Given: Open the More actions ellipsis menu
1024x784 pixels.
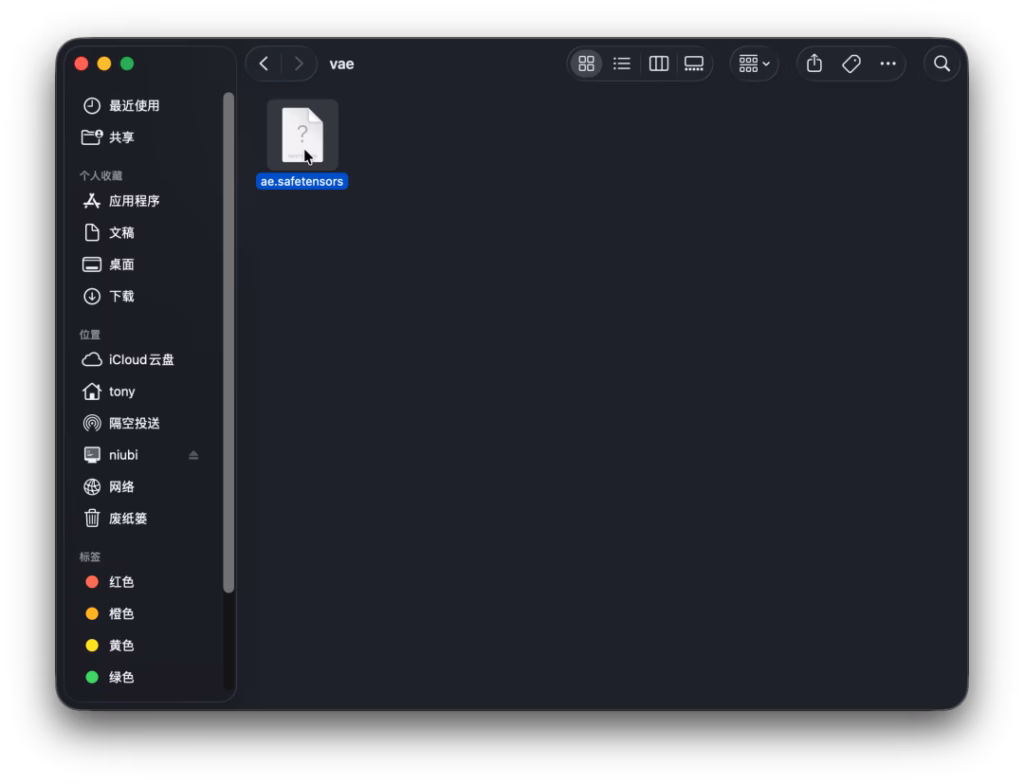Looking at the screenshot, I should click(888, 64).
